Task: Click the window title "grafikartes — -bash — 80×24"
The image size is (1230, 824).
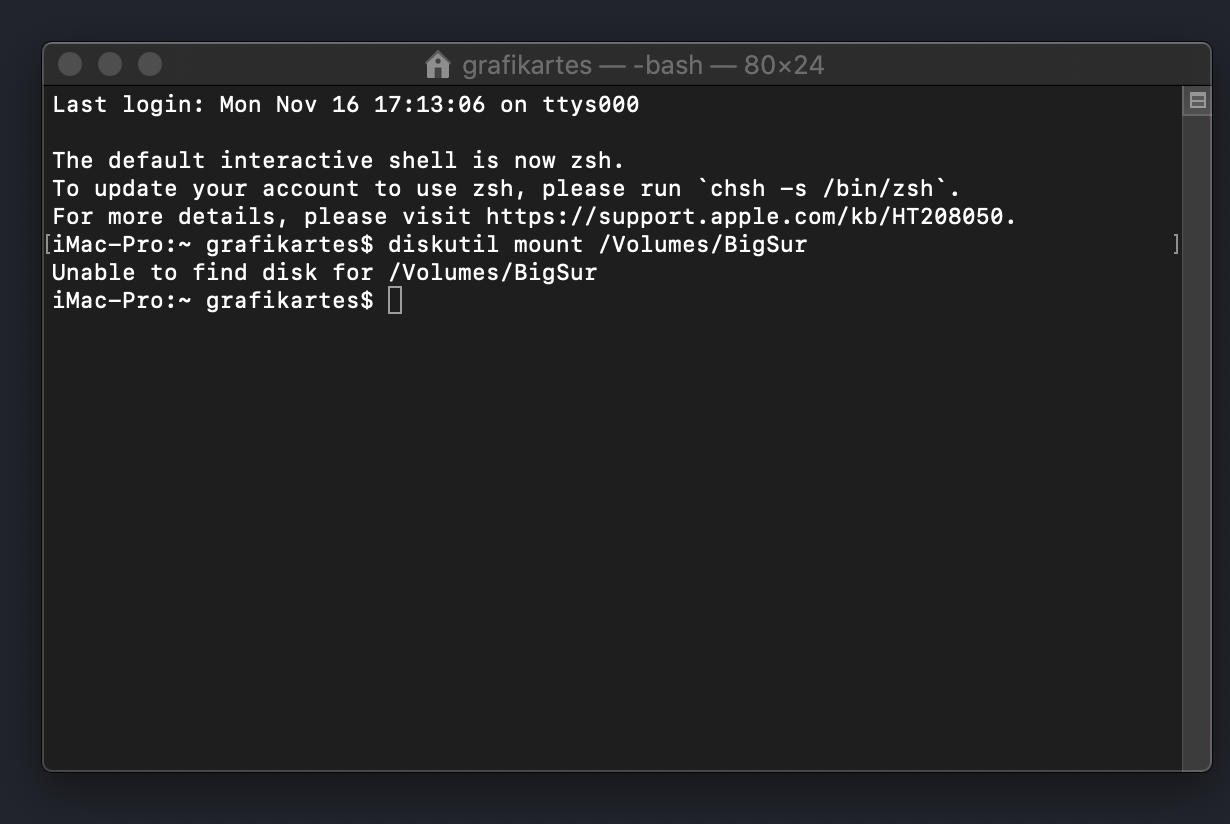Action: point(643,65)
